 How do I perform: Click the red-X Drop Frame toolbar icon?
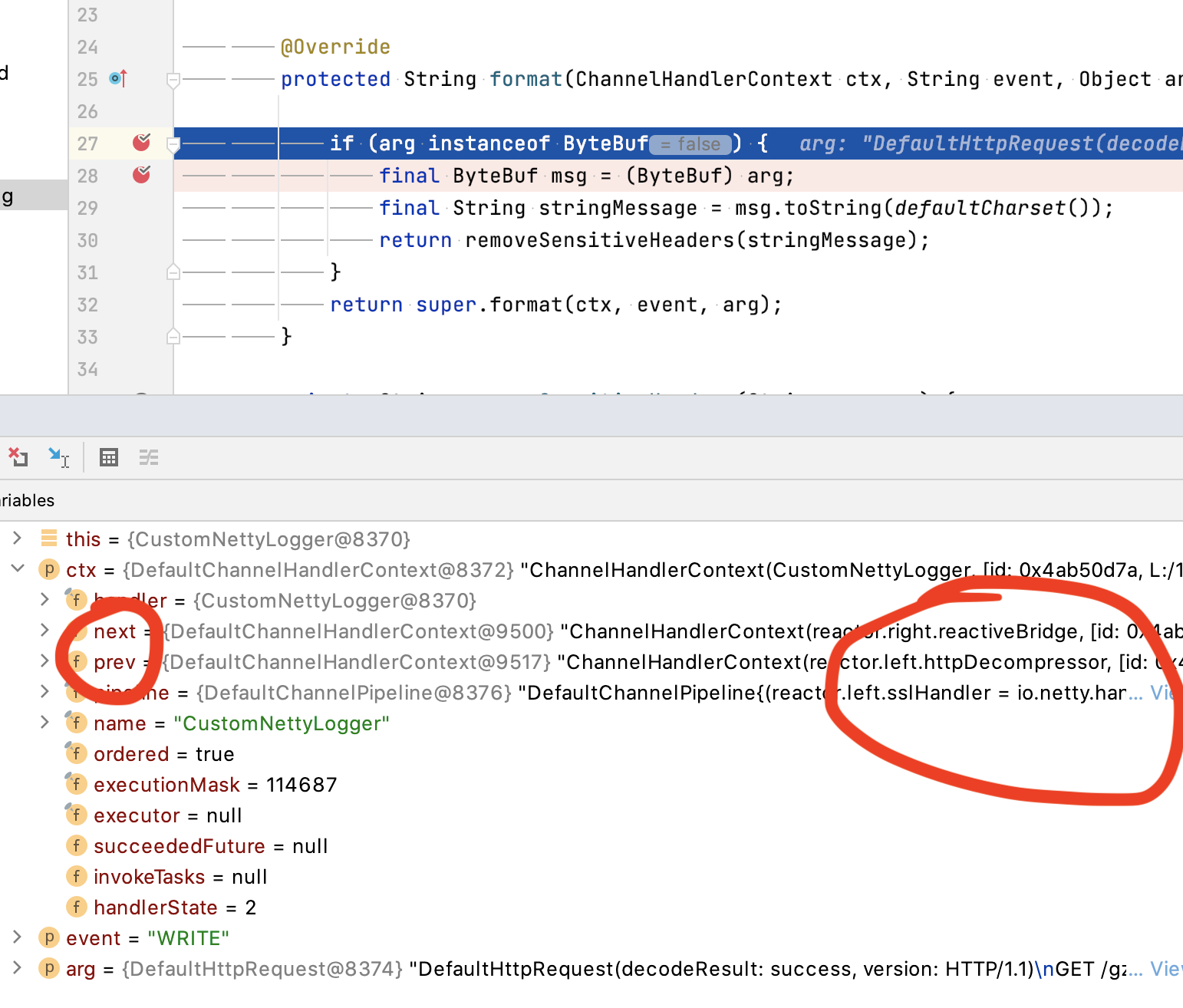click(18, 457)
